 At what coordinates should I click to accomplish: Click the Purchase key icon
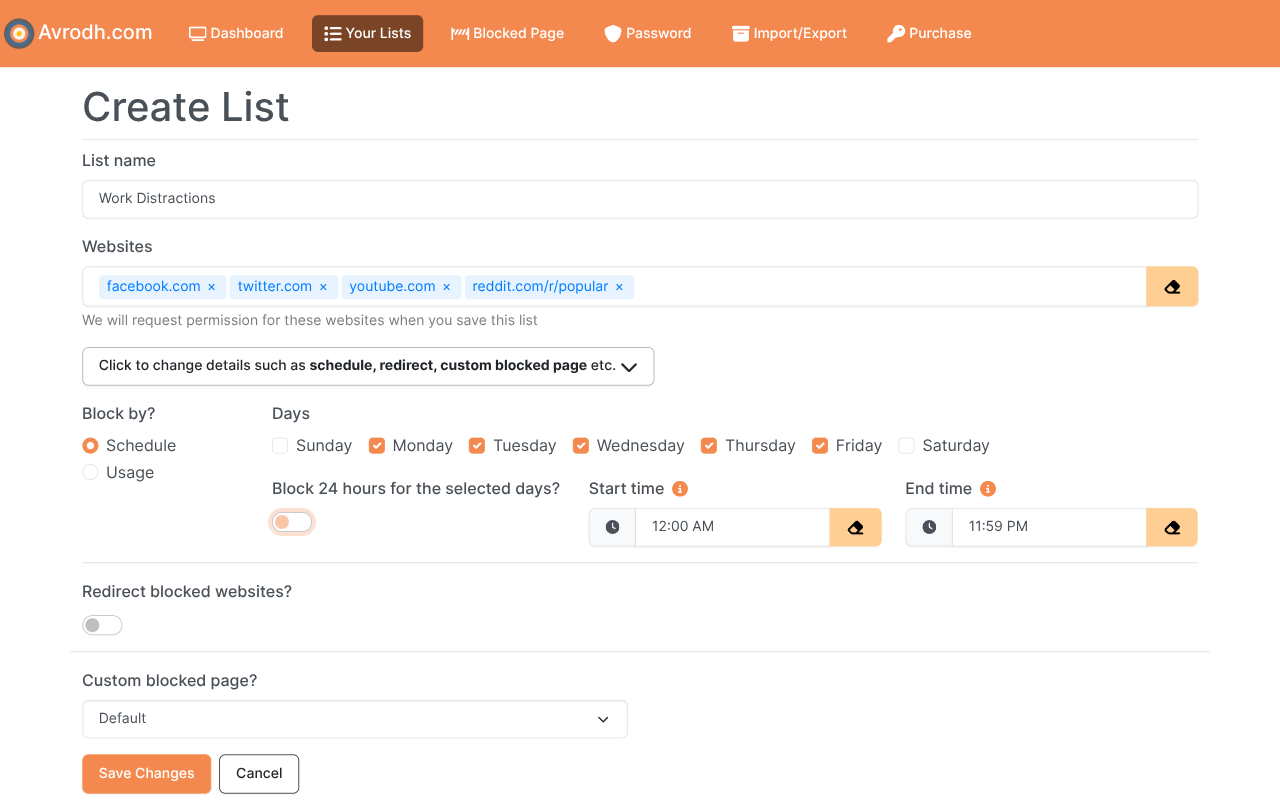896,33
